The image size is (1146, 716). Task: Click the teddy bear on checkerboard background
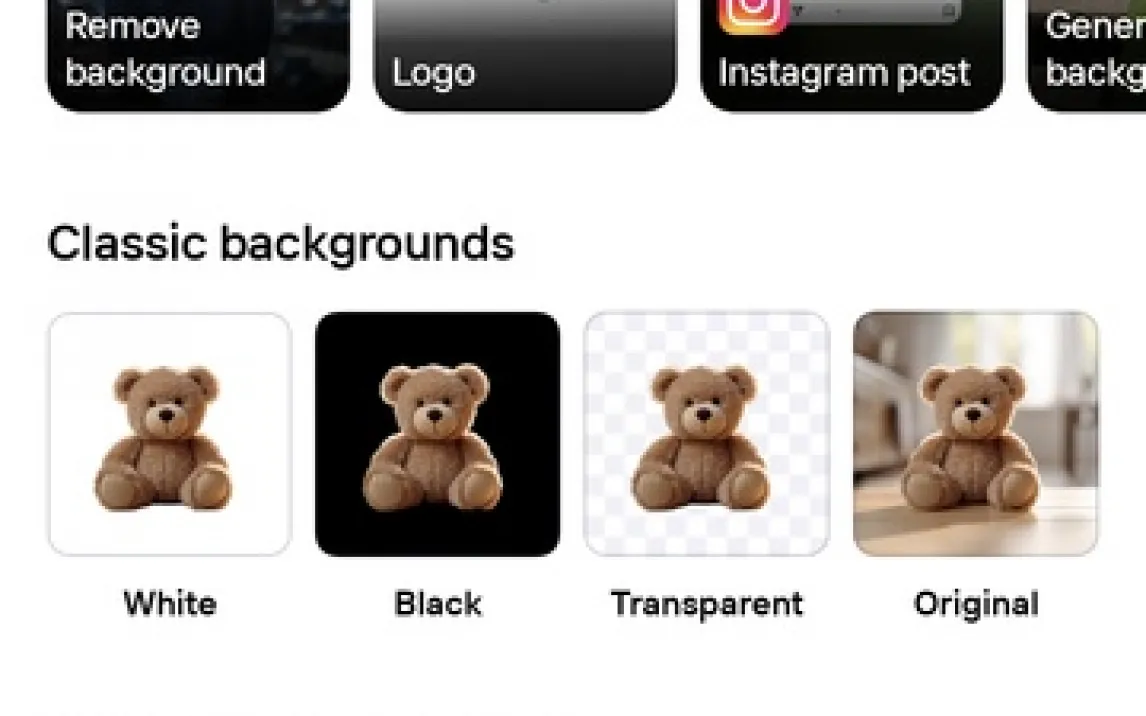click(701, 438)
